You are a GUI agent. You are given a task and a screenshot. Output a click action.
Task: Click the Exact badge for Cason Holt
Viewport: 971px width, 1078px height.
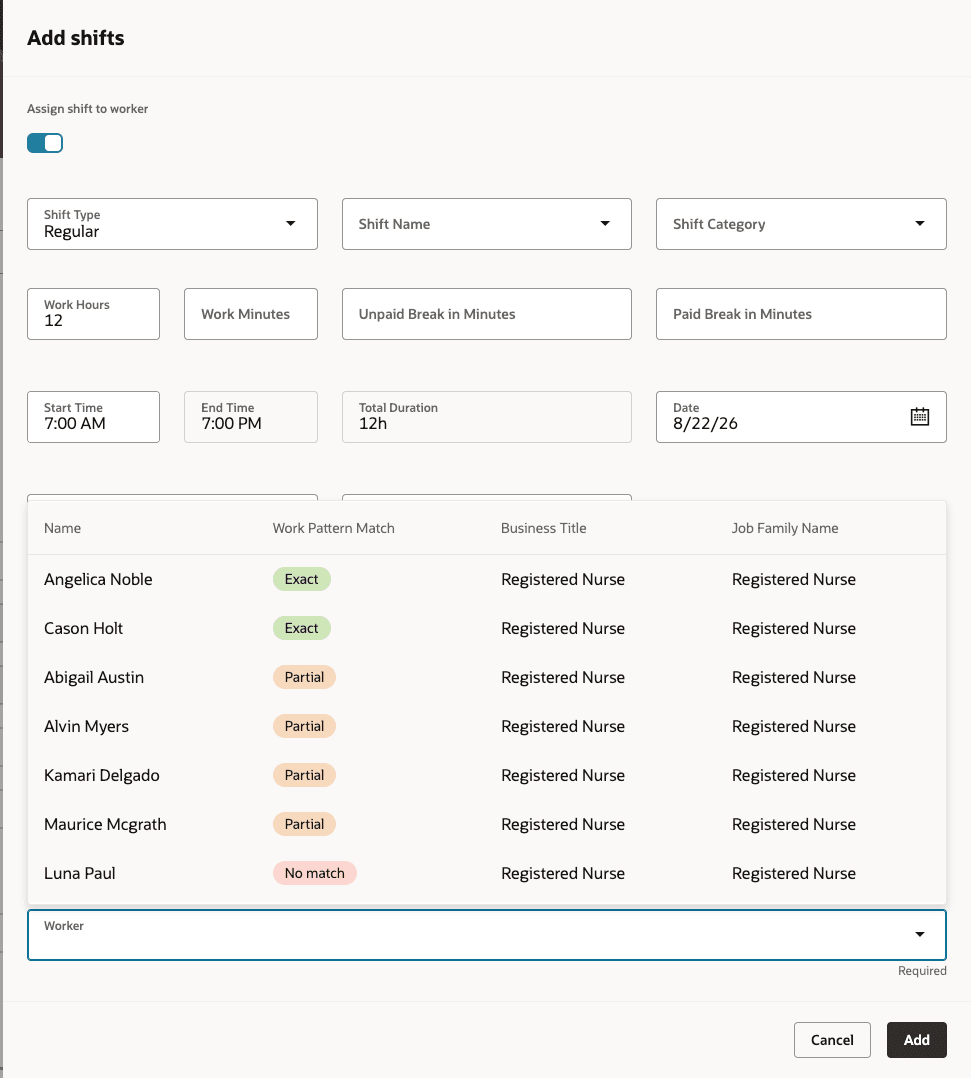click(x=301, y=628)
